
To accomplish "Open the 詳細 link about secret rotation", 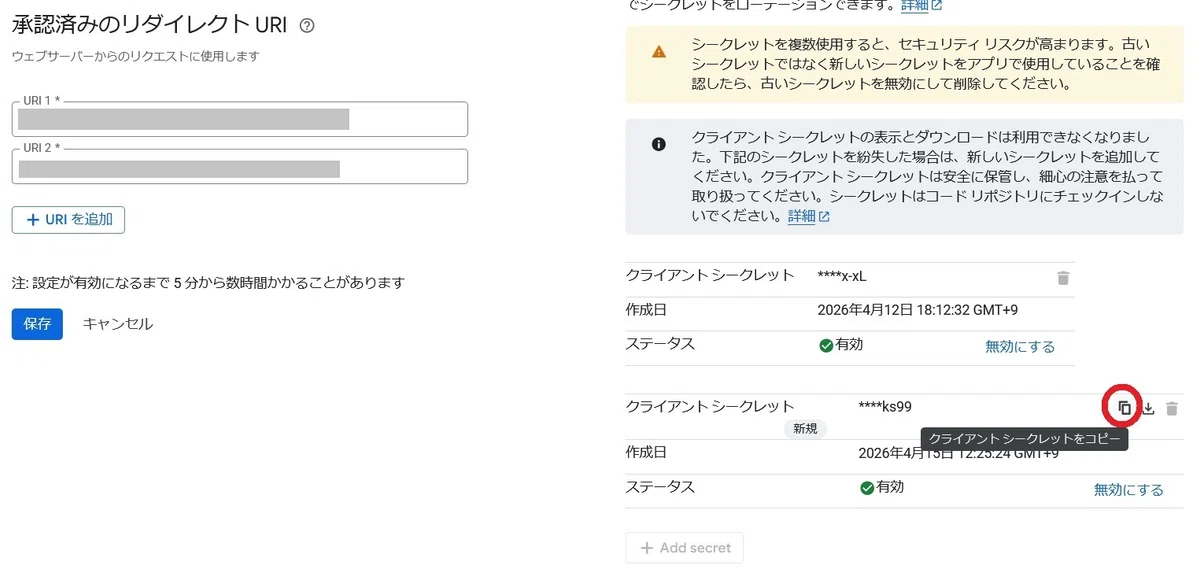I will click(x=921, y=6).
